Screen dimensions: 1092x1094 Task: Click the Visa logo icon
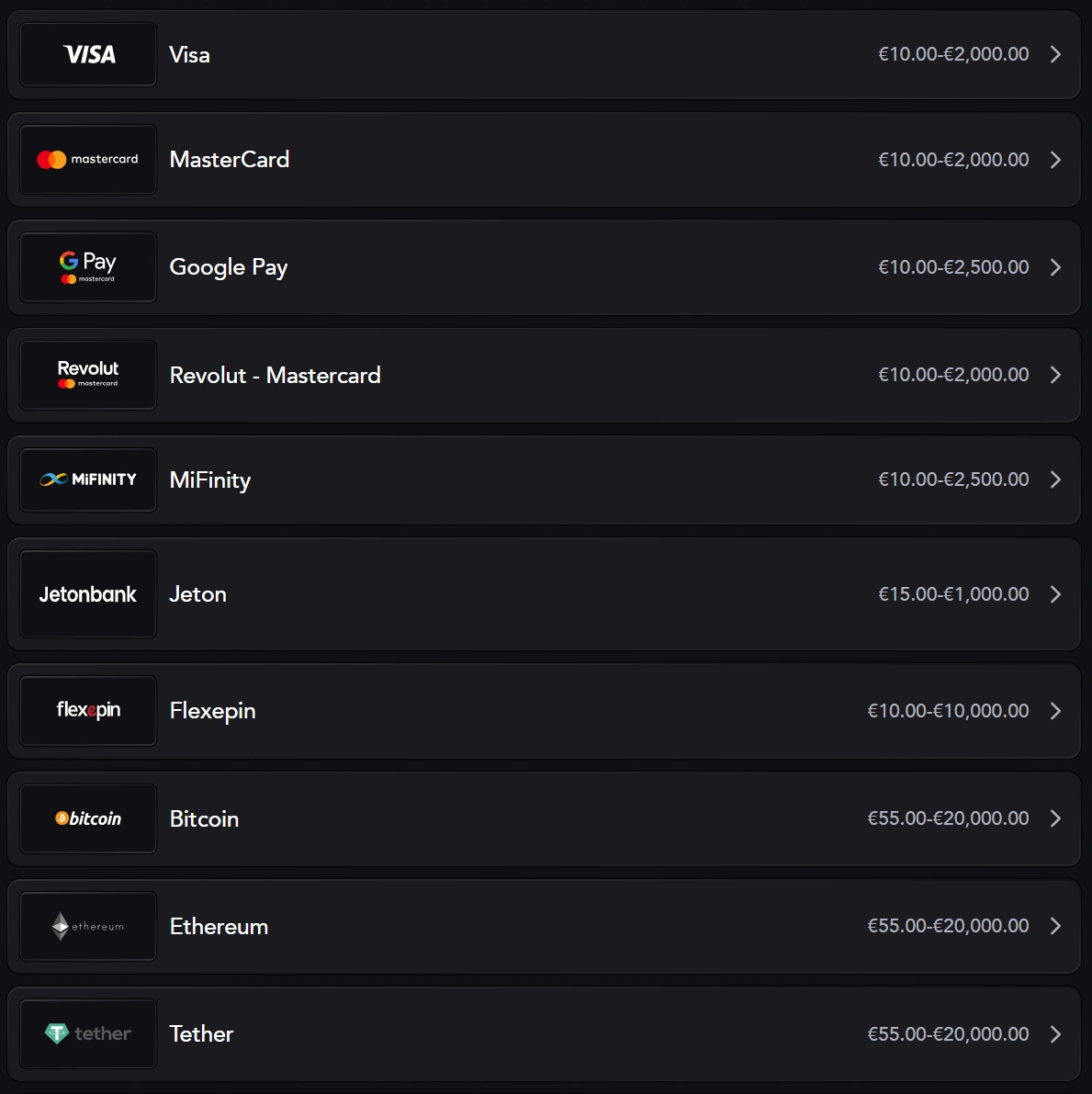88,55
